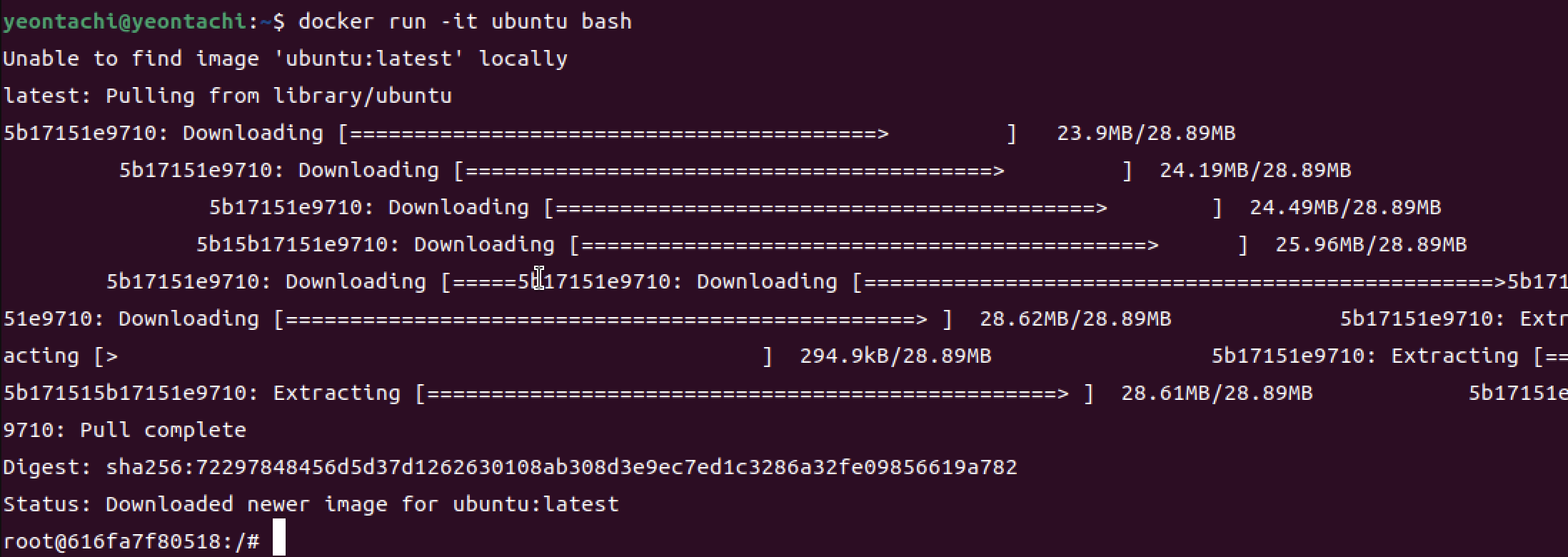Click the 23.9MB/28.89MB download progress bar
The width and height of the screenshot is (1568, 557).
coord(678,134)
